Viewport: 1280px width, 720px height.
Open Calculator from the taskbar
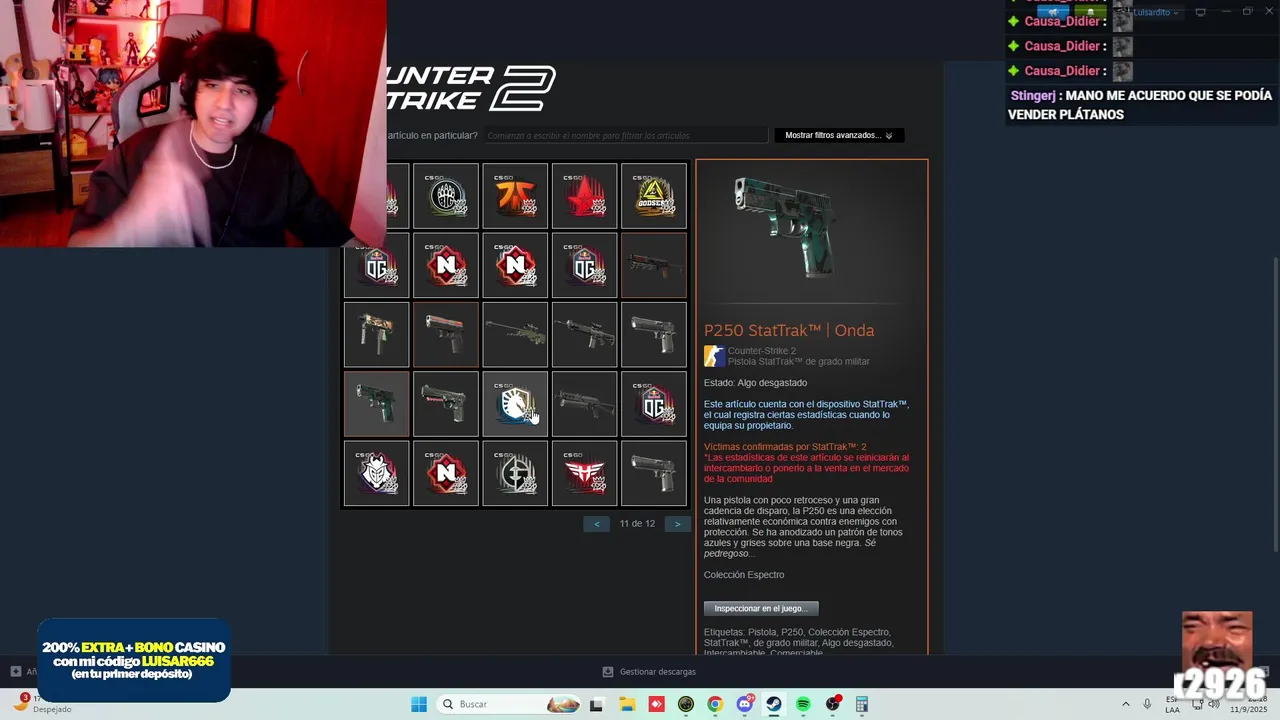862,704
